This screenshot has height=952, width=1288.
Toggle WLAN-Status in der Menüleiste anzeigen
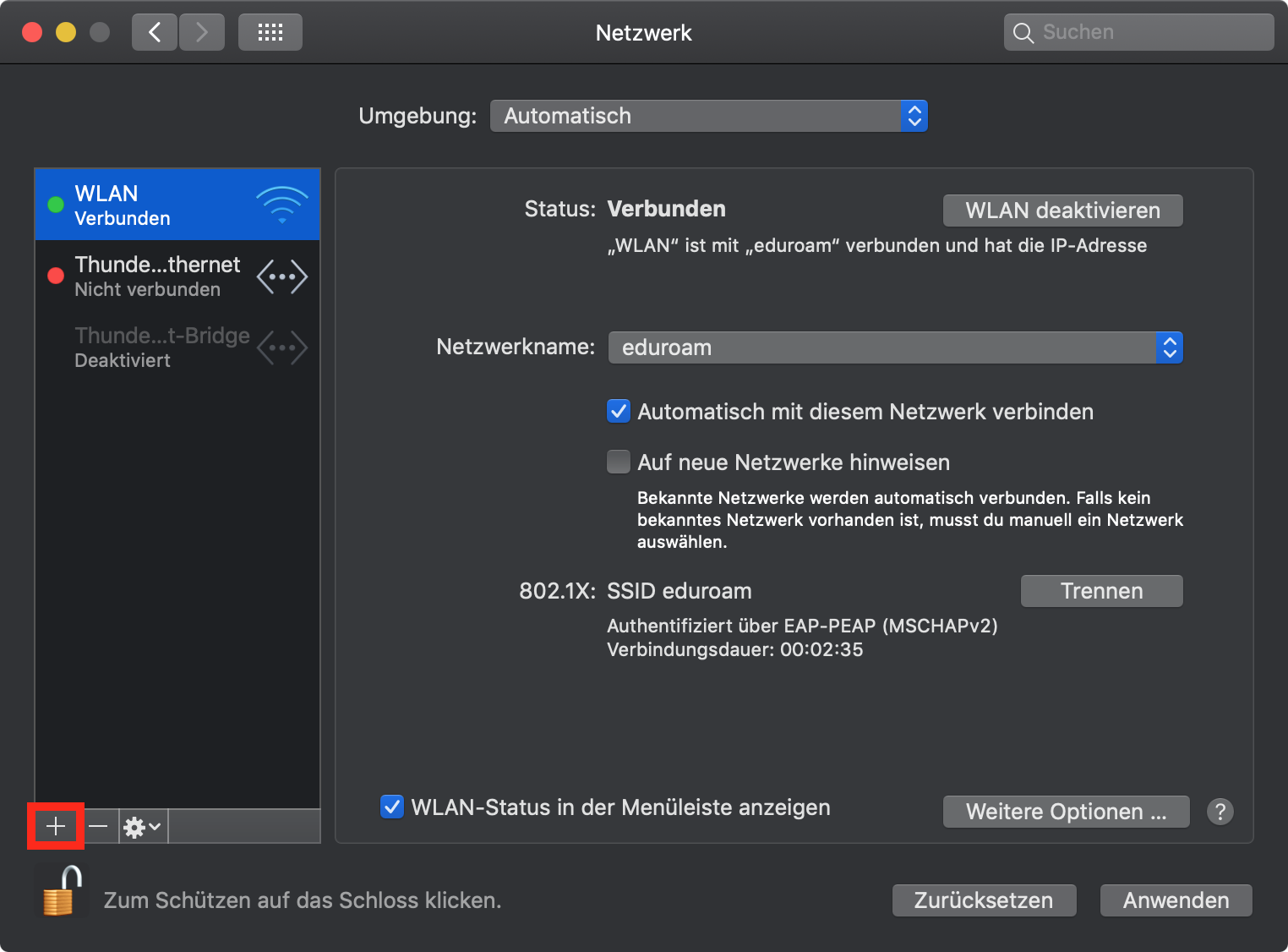click(392, 807)
